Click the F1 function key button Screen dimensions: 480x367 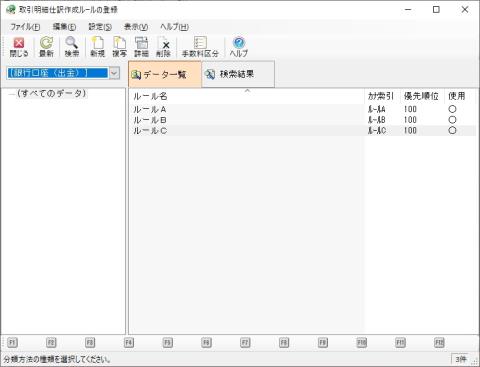coord(12,343)
